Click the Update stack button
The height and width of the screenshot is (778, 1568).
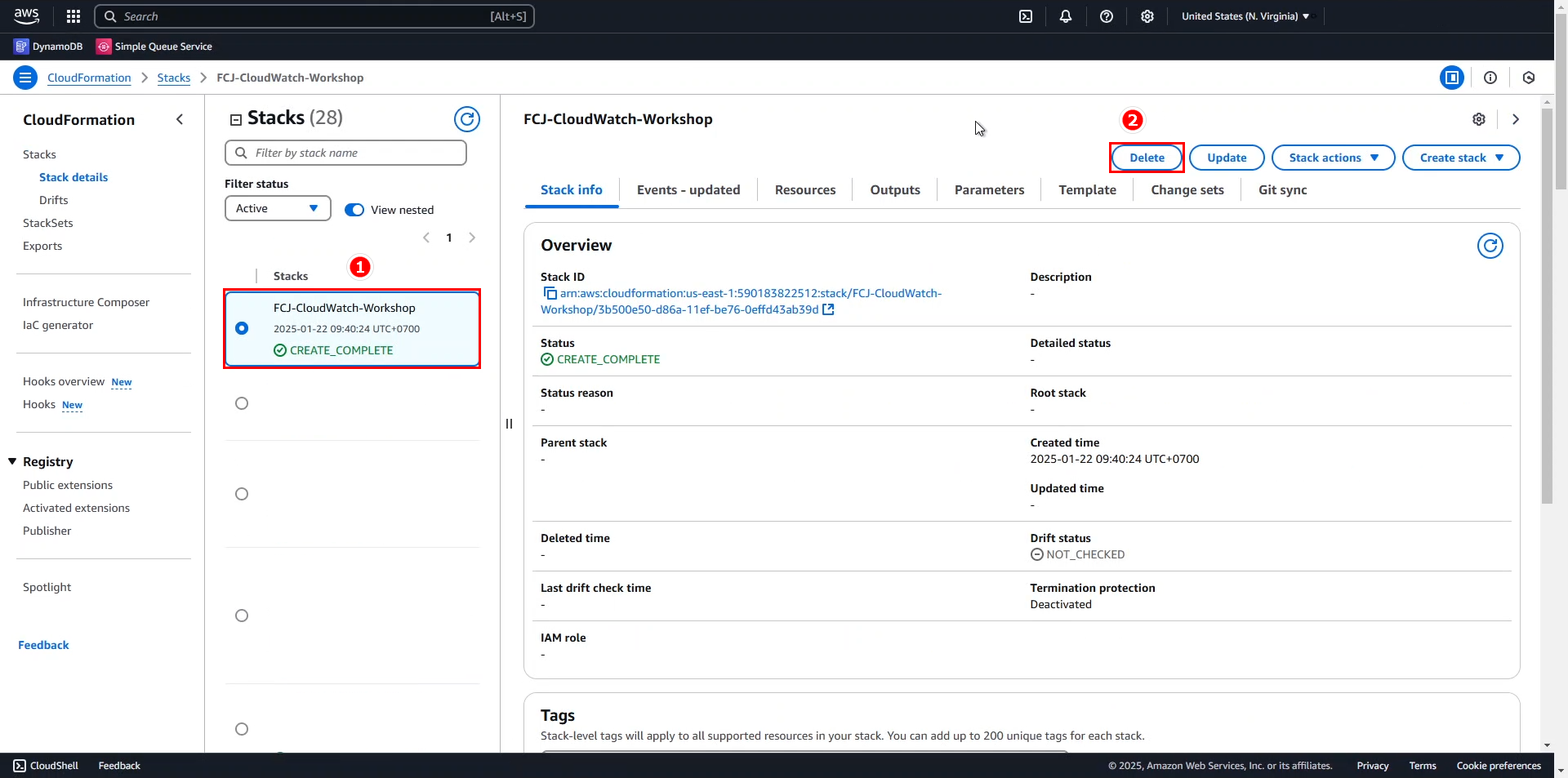1227,158
